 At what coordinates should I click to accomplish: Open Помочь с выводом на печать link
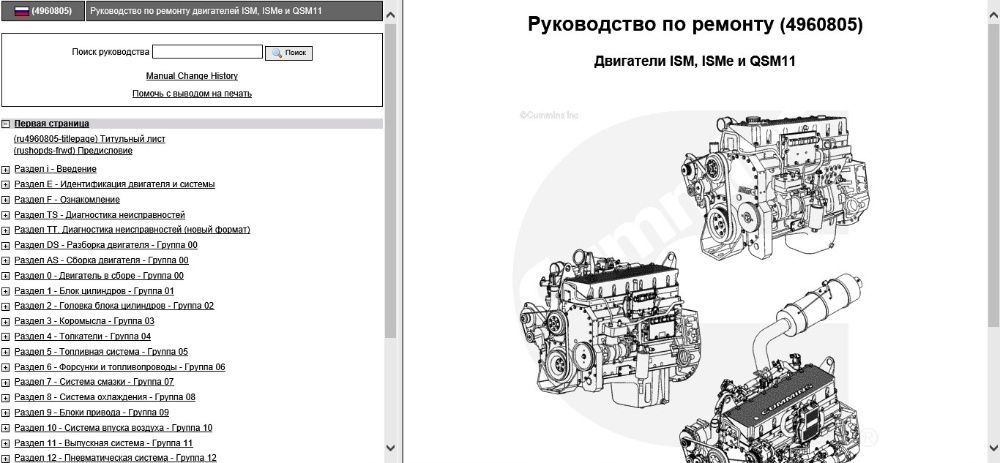tap(192, 93)
